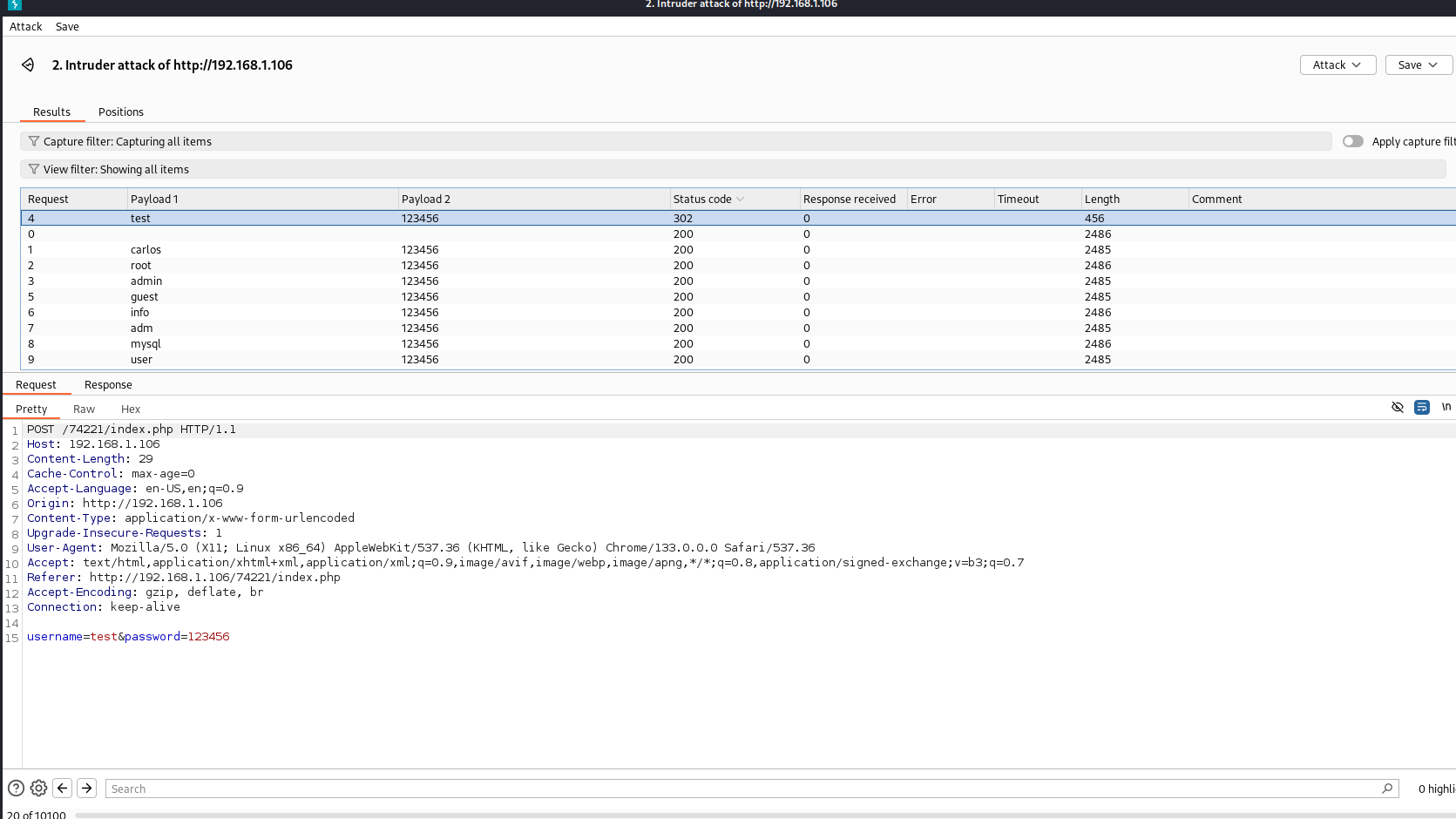The image size is (1456, 819).
Task: Sort by Comment column header
Action: (1322, 200)
